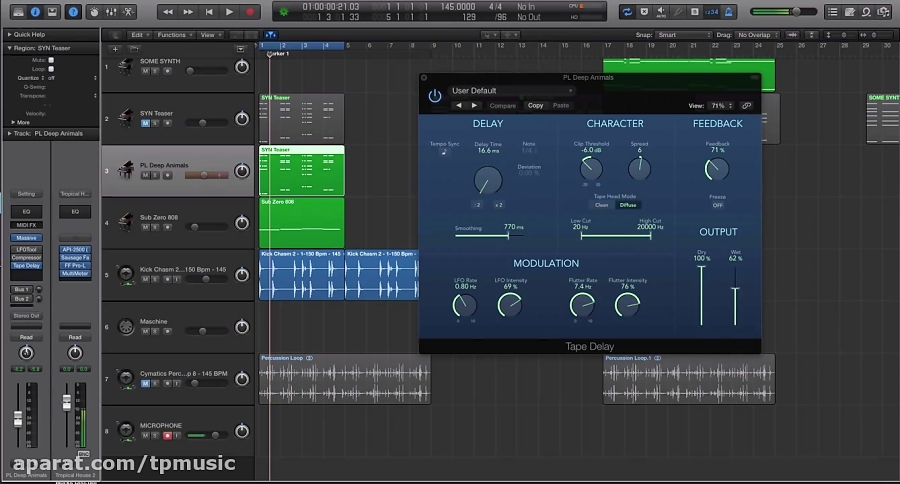Screen dimensions: 900x484
Task: Toggle the Loop checkbox in Region inspector
Action: point(51,69)
